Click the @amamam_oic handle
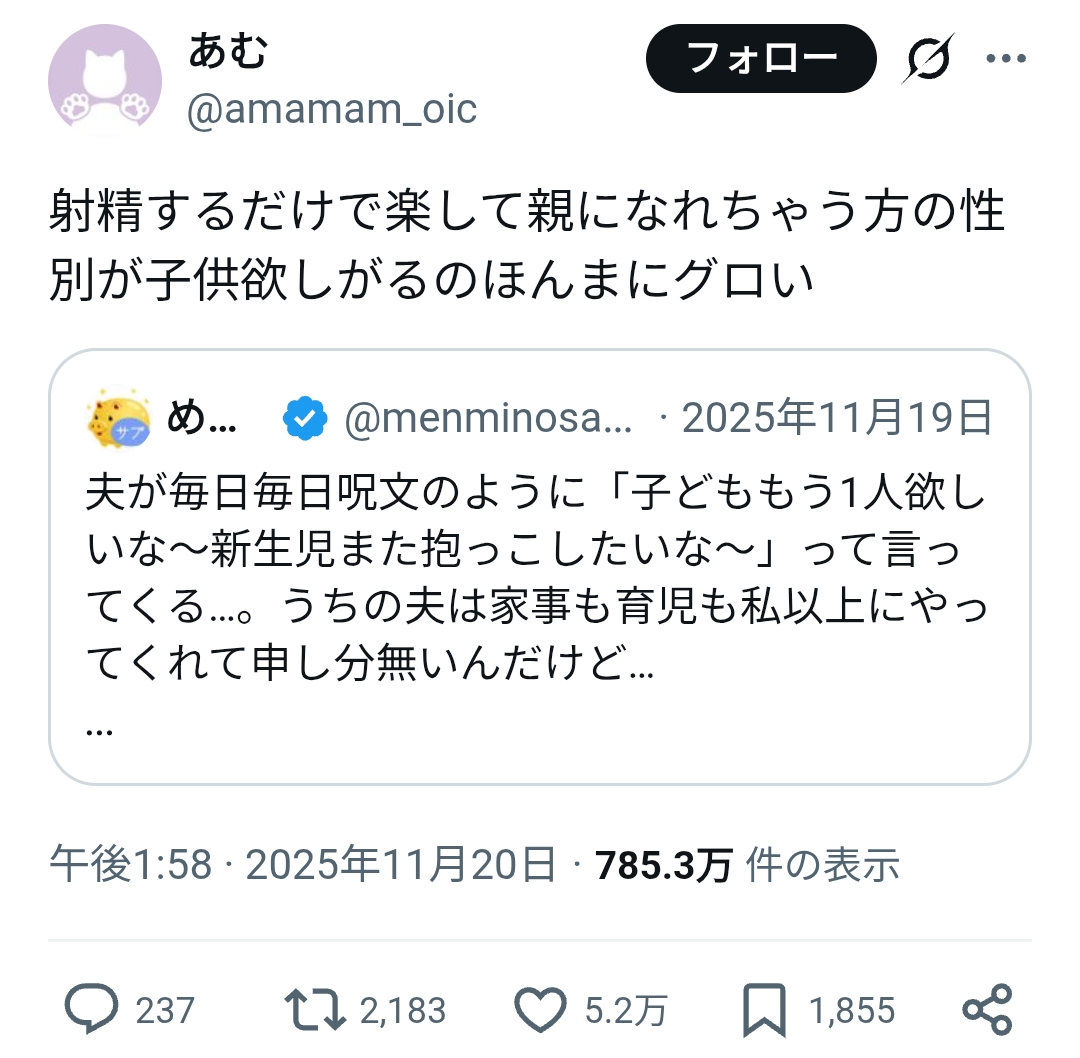Image resolution: width=1080 pixels, height=1058 pixels. pos(332,109)
